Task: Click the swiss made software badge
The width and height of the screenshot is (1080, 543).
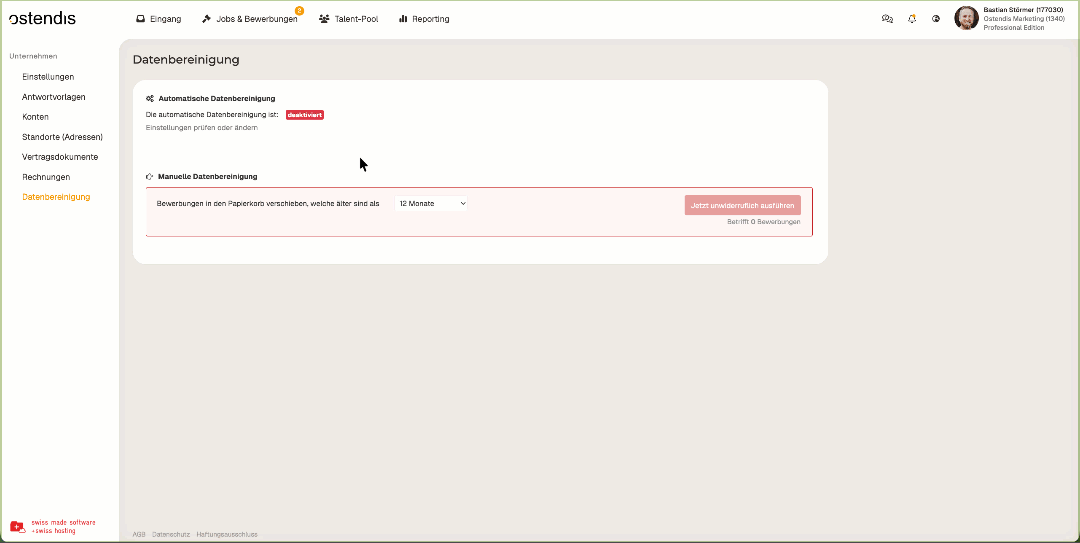Action: [53, 526]
